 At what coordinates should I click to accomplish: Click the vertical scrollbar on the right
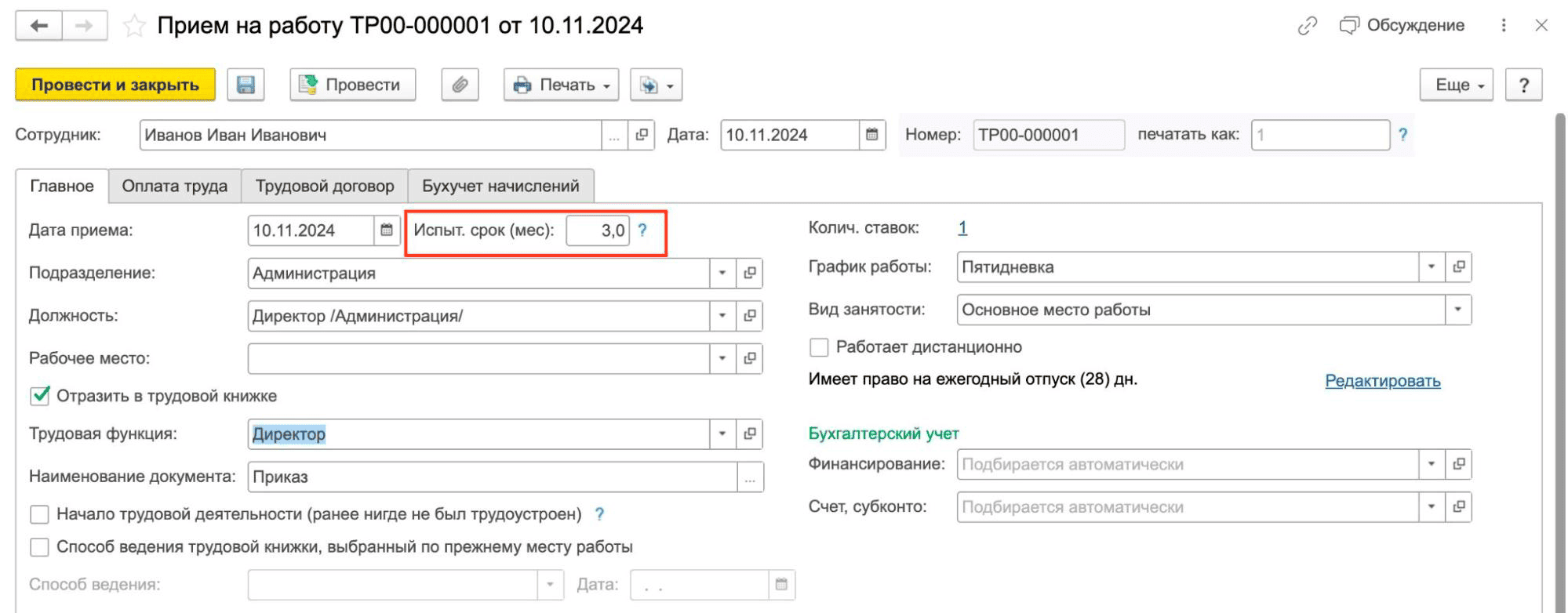tap(1559, 353)
